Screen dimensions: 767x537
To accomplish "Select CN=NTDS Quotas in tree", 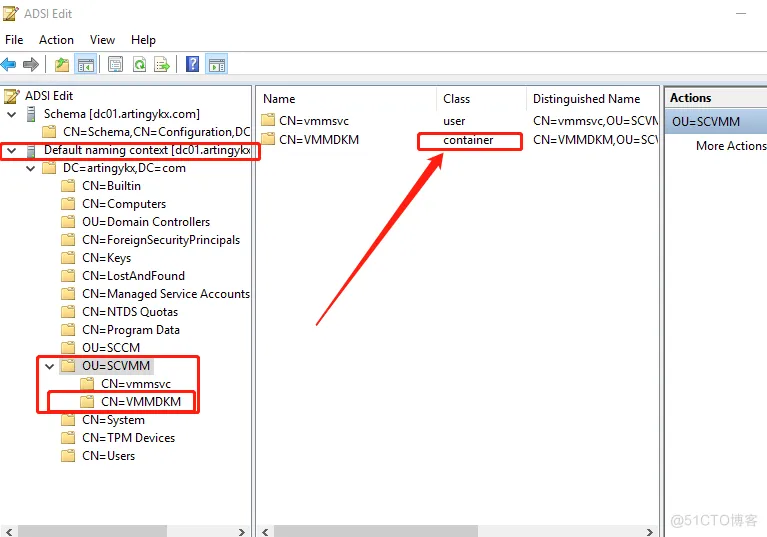I will coord(130,312).
